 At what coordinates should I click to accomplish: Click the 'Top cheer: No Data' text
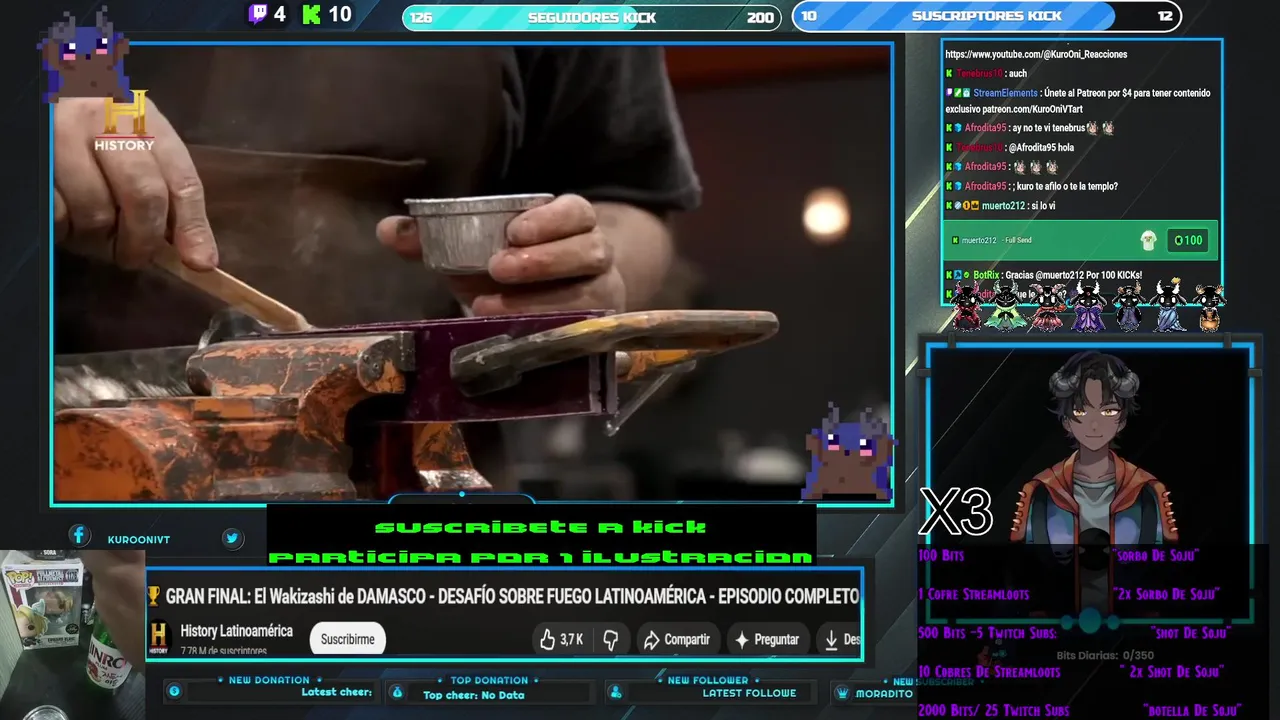pyautogui.click(x=473, y=695)
